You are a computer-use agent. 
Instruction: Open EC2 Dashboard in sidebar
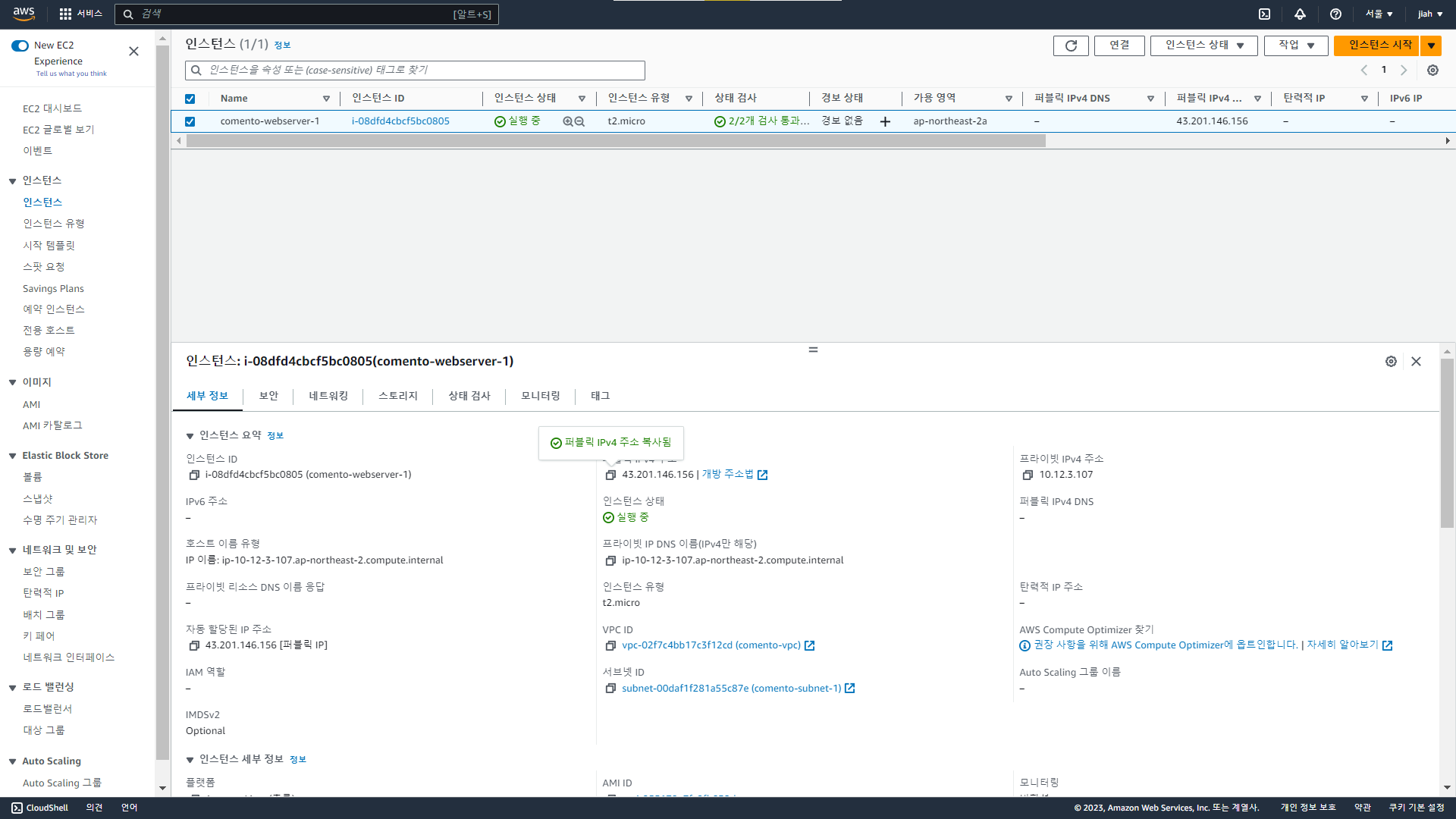[52, 108]
